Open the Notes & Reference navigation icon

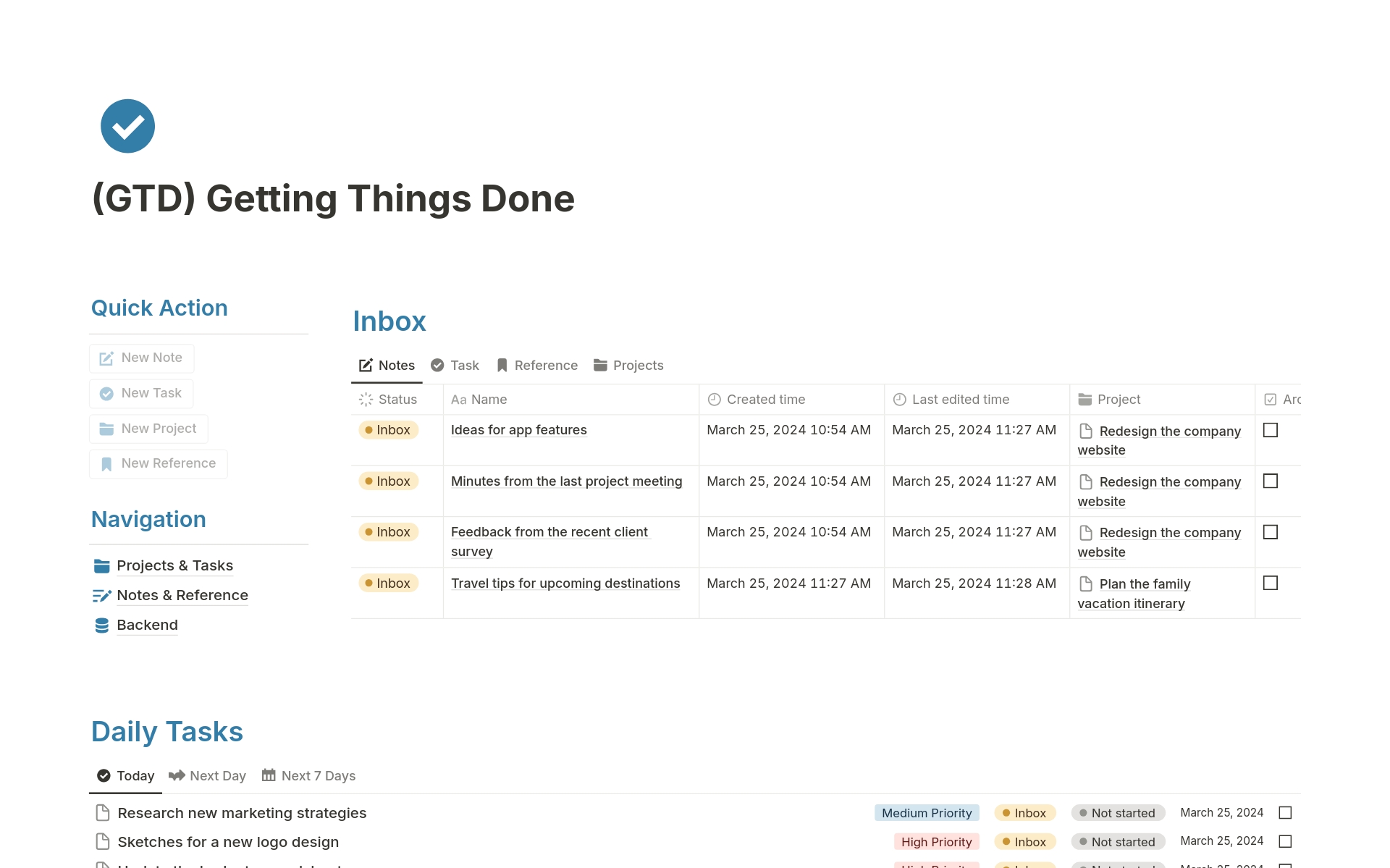click(100, 594)
